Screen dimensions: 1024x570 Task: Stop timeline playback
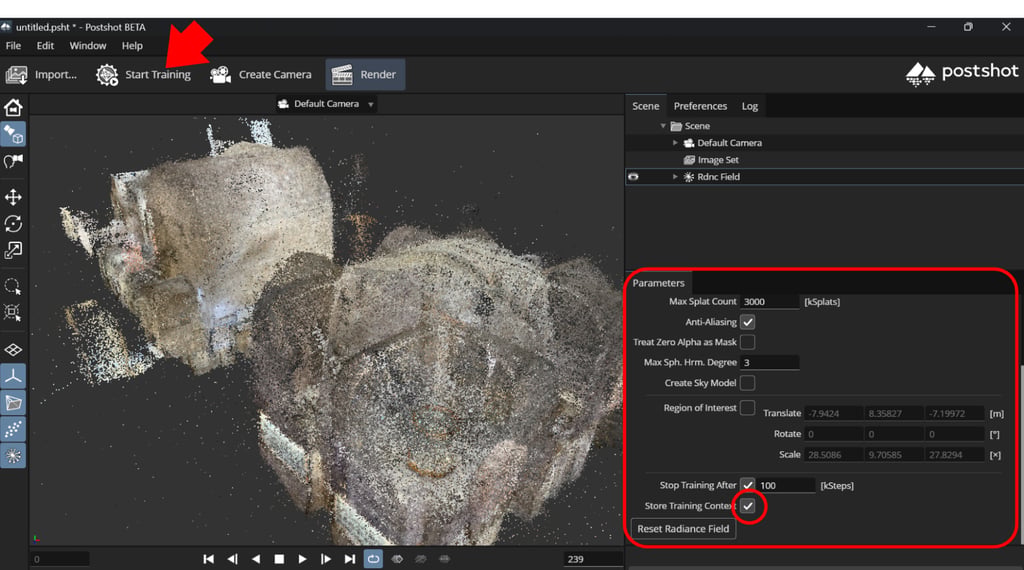(x=279, y=559)
